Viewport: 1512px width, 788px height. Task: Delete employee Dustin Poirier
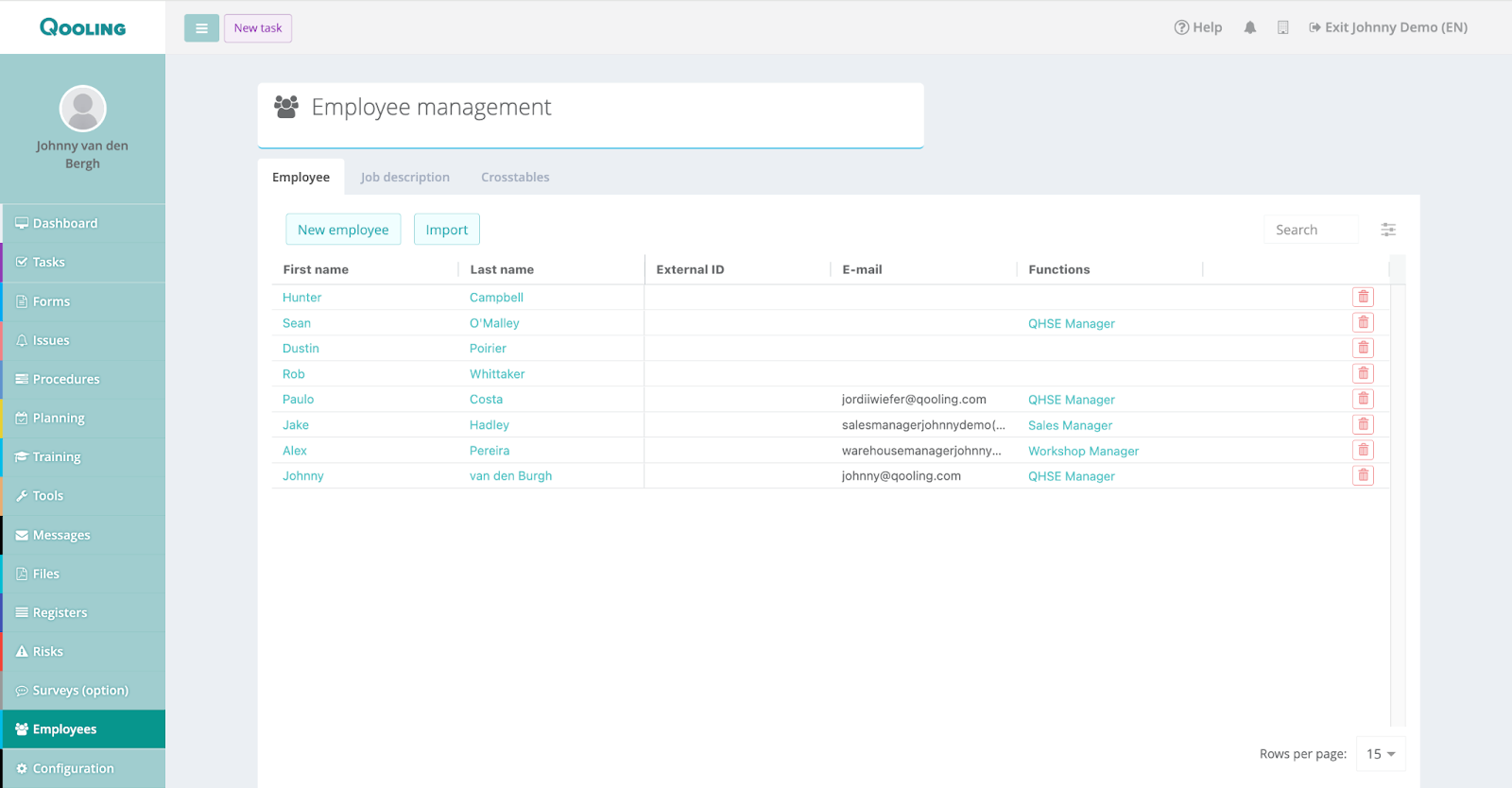pos(1363,348)
